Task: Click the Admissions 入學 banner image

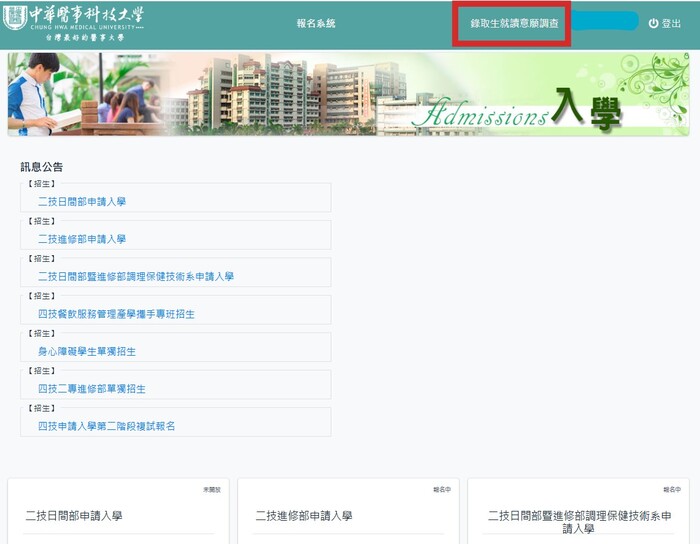Action: 348,94
